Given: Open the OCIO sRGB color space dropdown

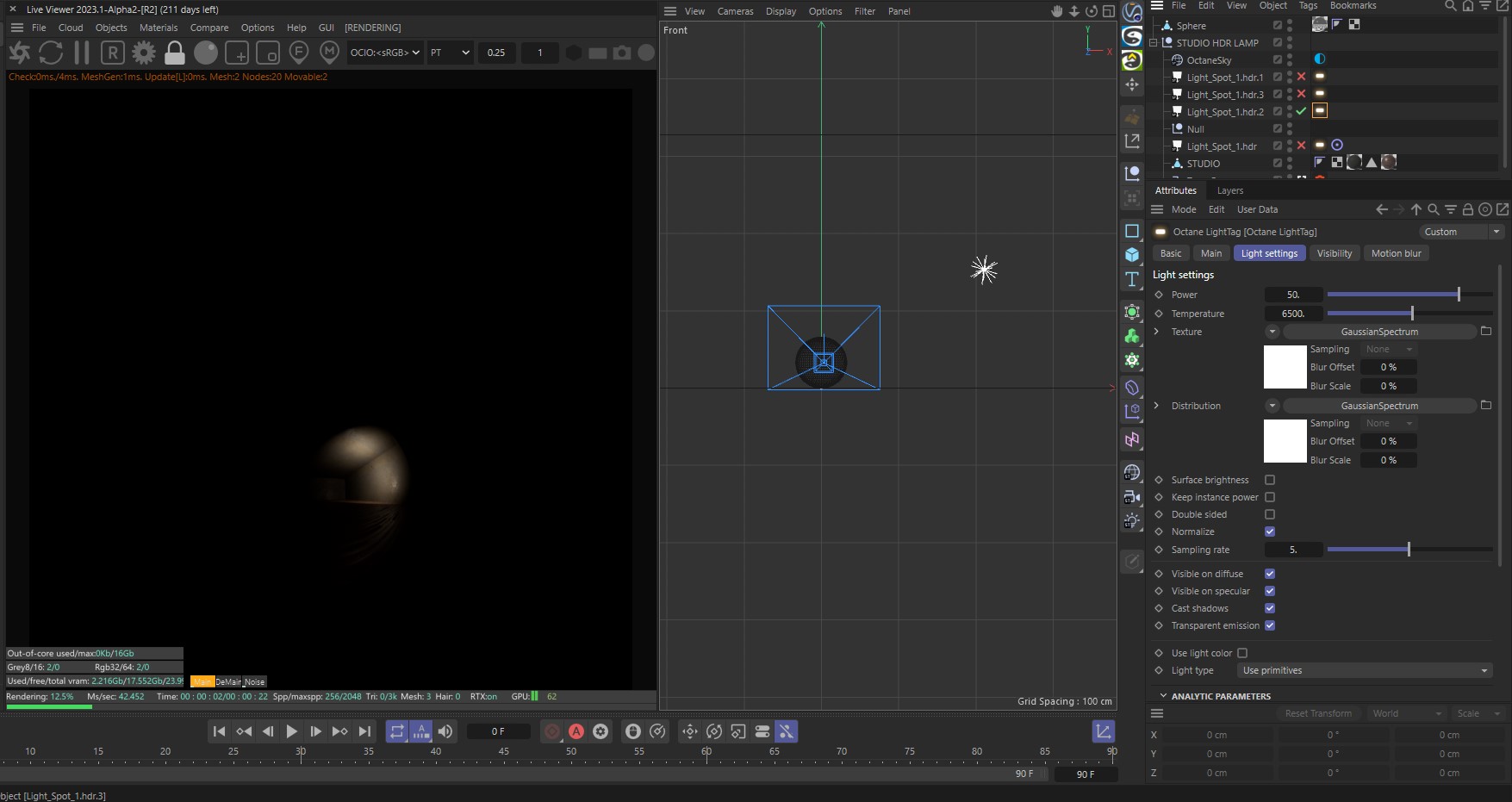Looking at the screenshot, I should [x=385, y=53].
